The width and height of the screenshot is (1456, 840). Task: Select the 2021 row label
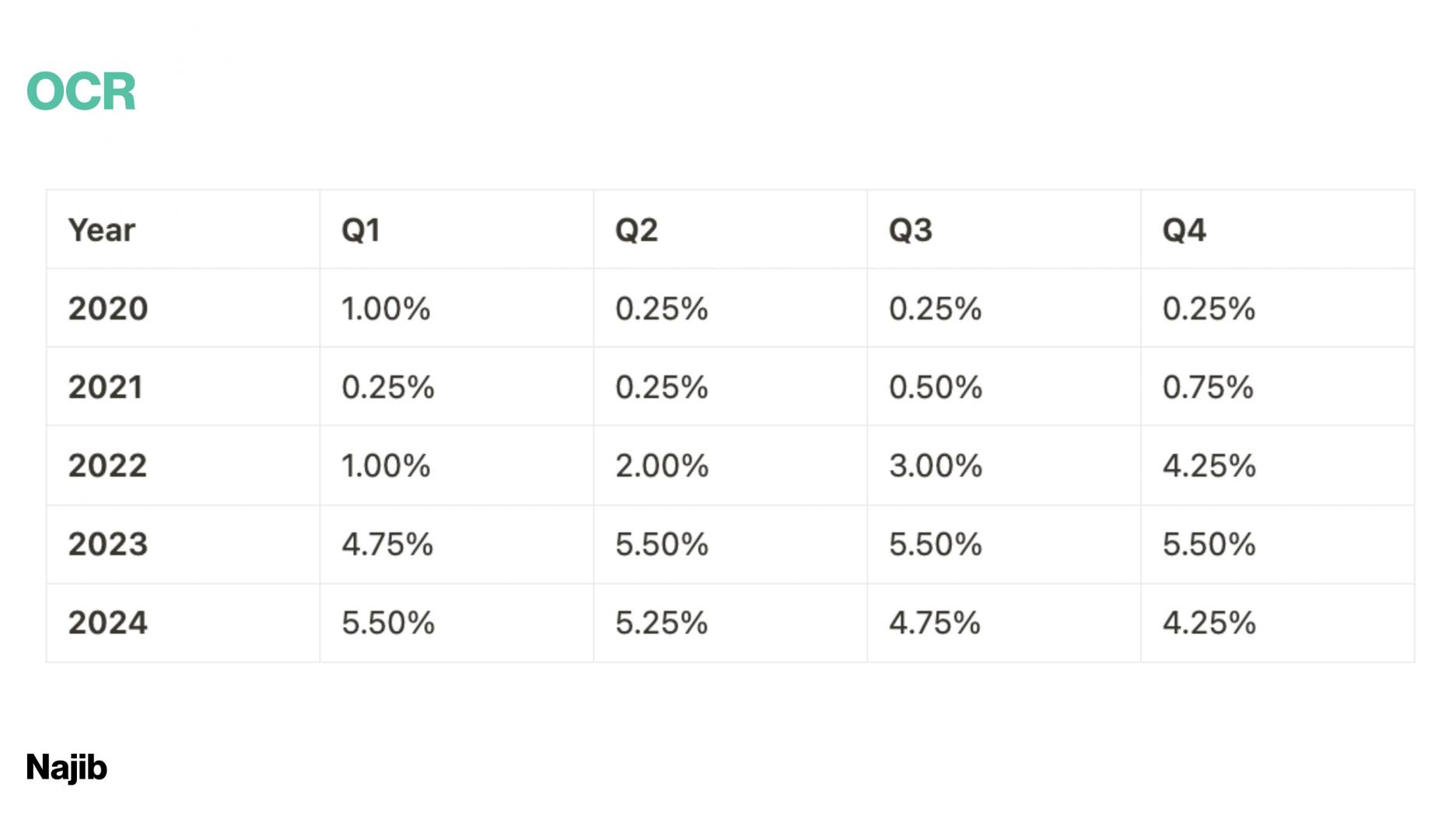point(106,387)
